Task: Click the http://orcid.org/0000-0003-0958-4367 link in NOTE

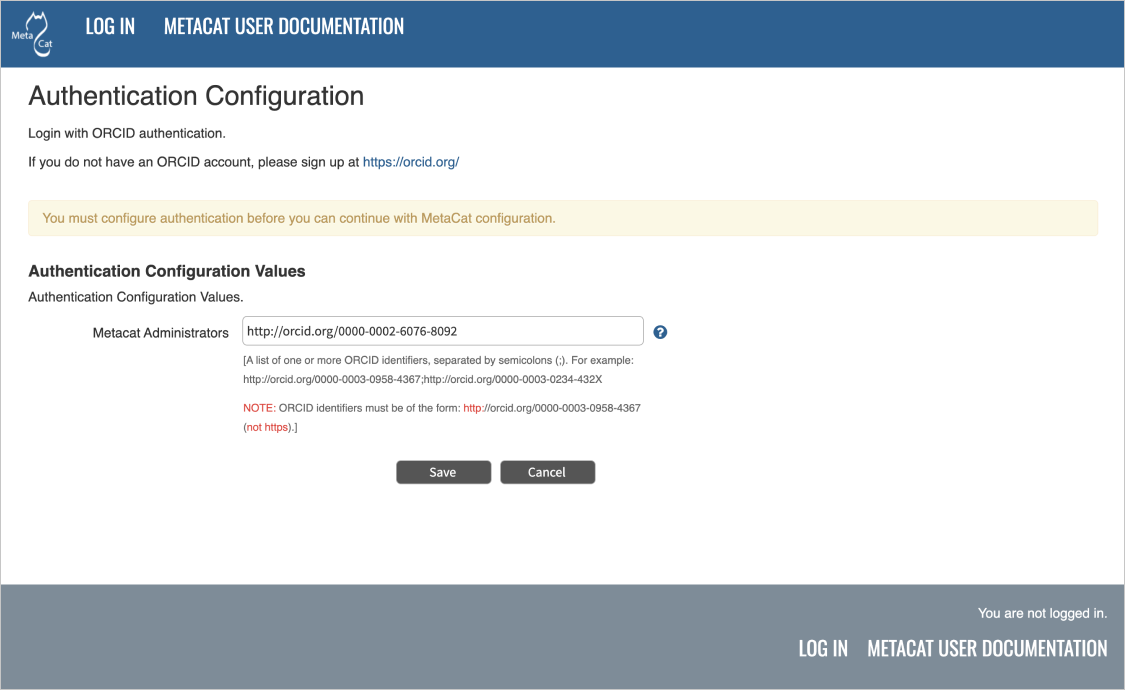Action: pos(552,408)
